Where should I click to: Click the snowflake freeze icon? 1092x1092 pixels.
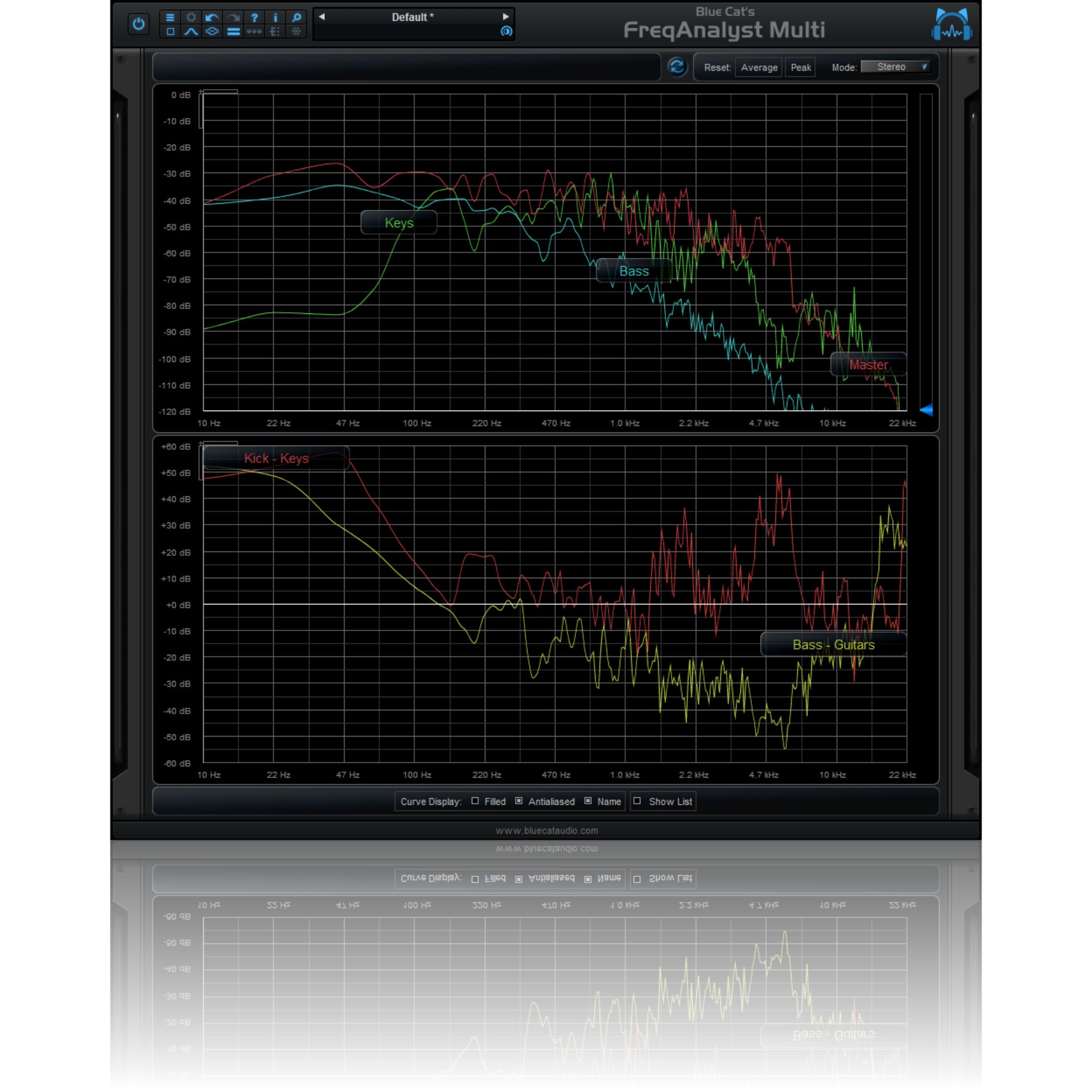(x=296, y=32)
